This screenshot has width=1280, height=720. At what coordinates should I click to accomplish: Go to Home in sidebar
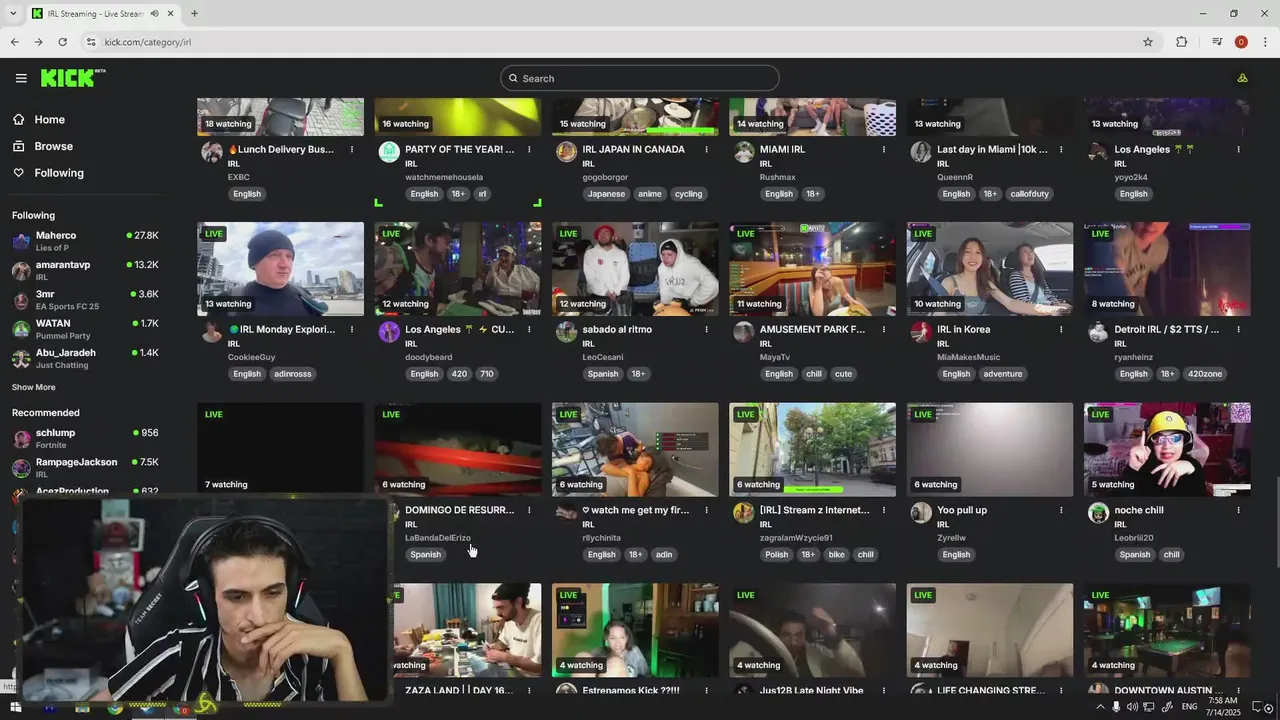pos(39,119)
